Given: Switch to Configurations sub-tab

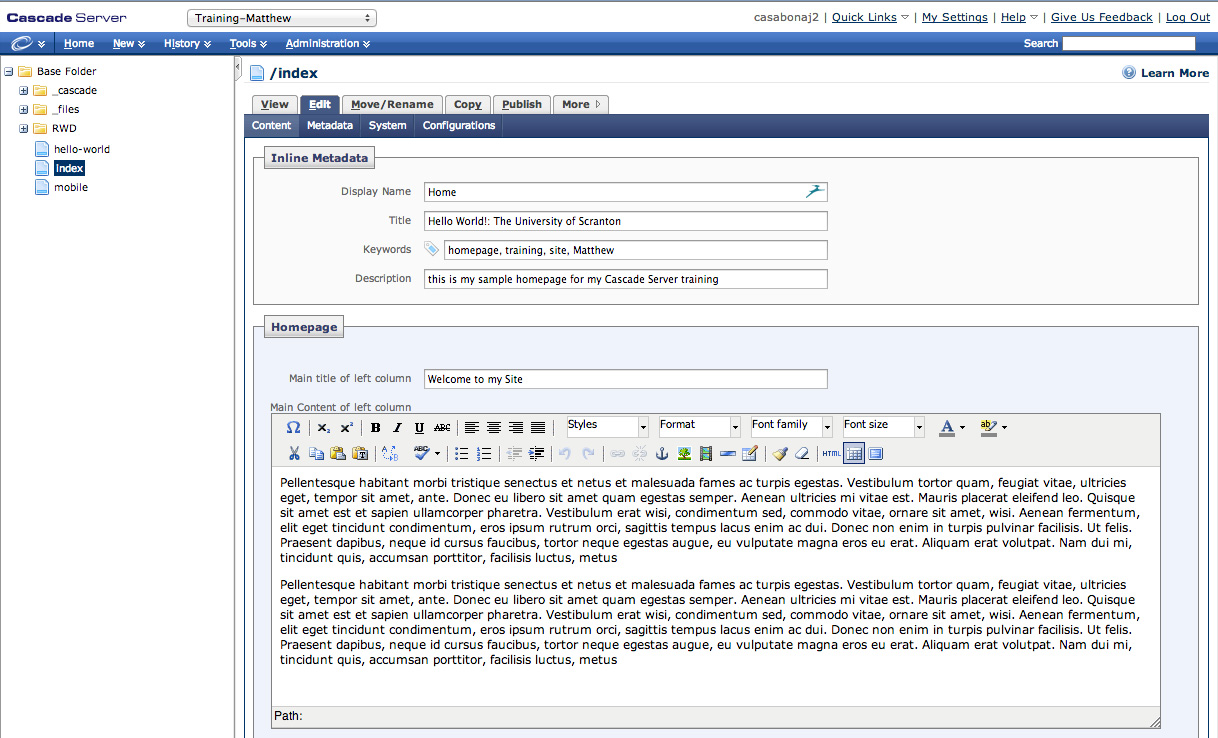Looking at the screenshot, I should [x=459, y=125].
